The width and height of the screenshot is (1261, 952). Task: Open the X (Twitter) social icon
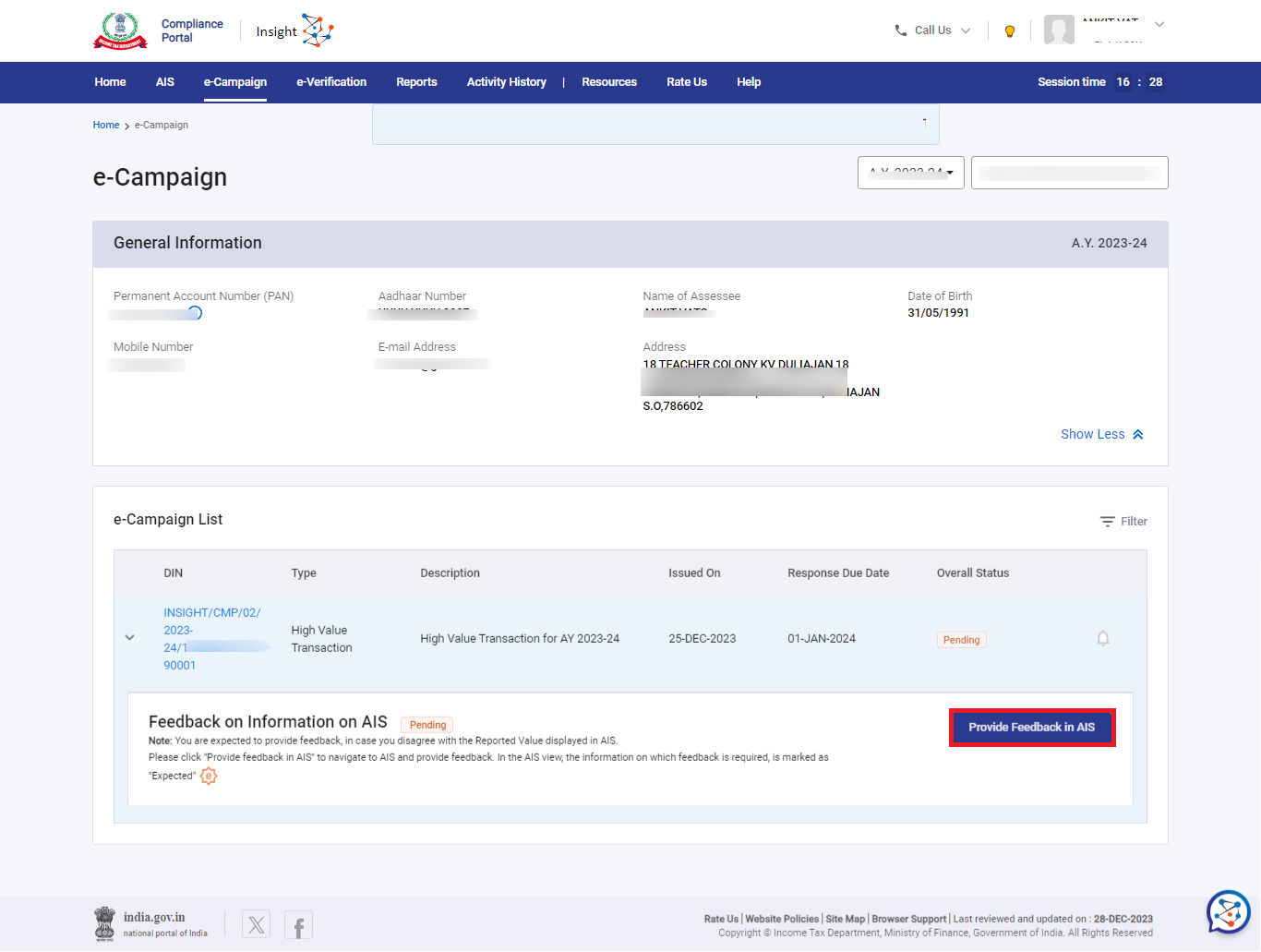(x=257, y=924)
